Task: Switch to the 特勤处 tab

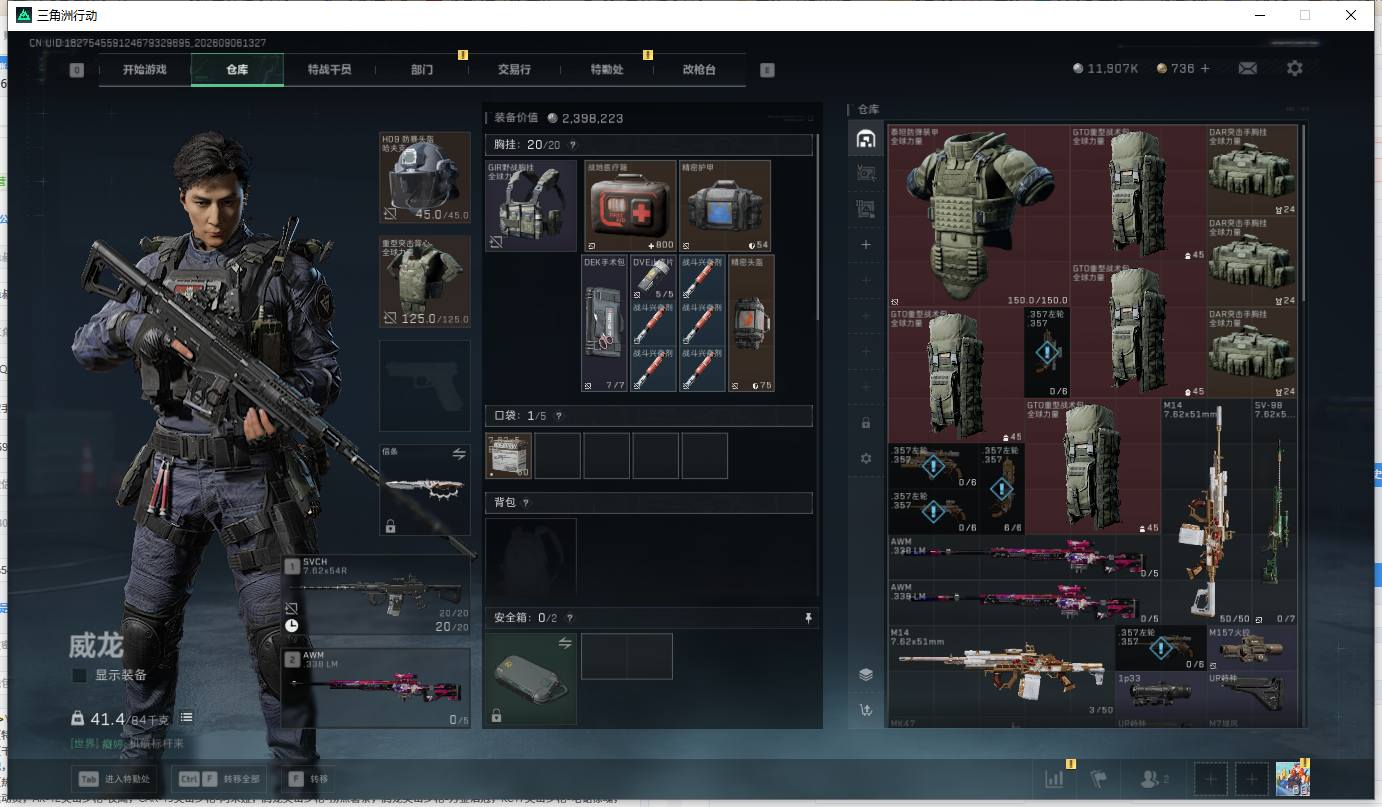Action: 607,70
